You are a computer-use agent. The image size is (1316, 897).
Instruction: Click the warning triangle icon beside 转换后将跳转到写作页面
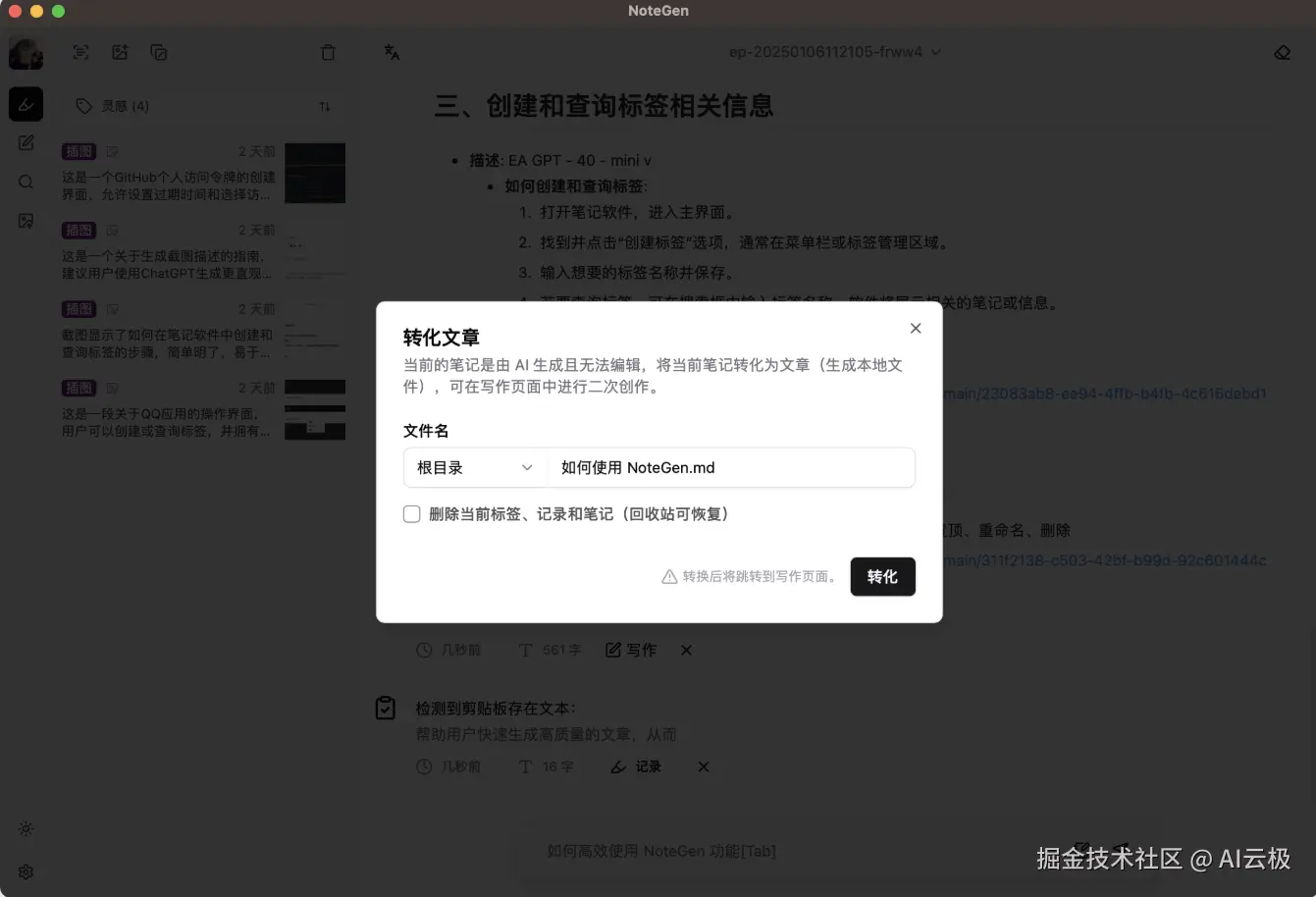click(669, 577)
